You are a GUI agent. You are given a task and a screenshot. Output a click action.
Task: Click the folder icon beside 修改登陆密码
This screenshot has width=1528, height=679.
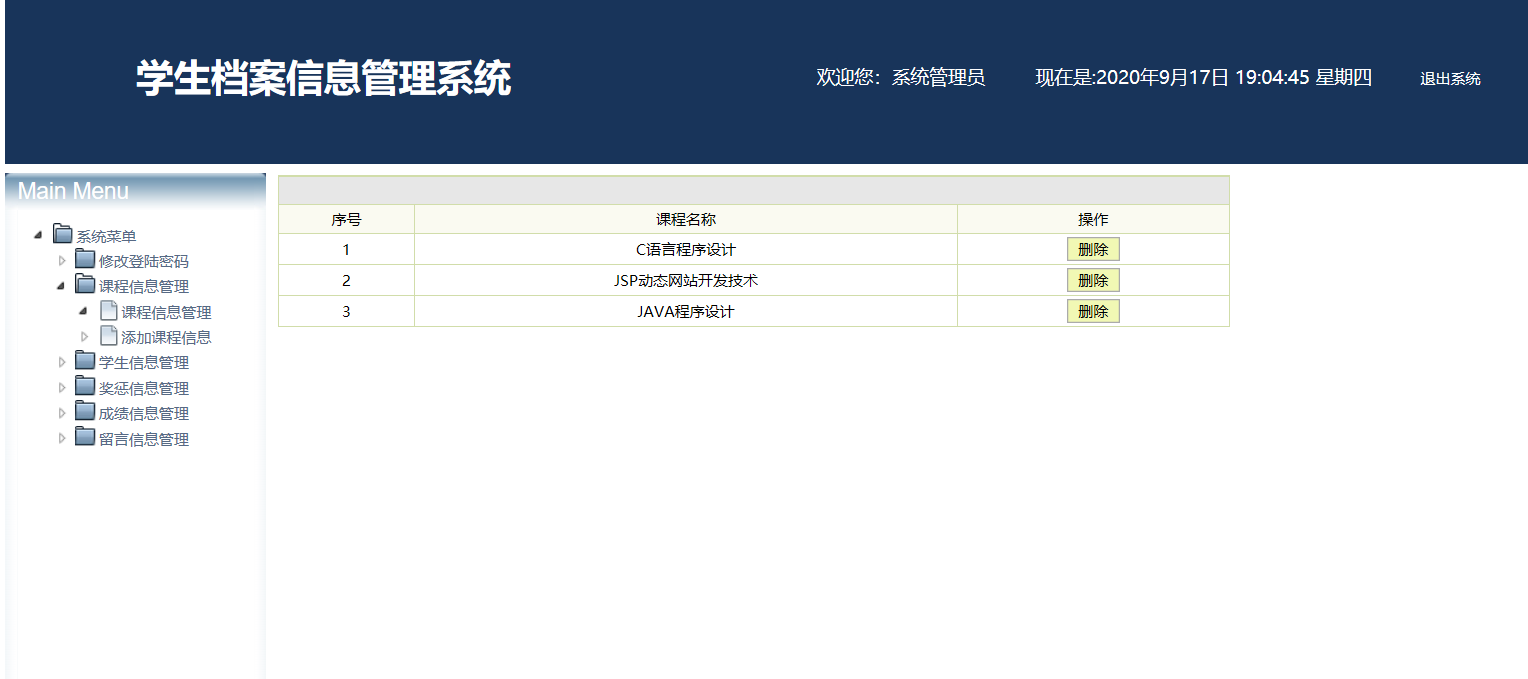click(85, 259)
